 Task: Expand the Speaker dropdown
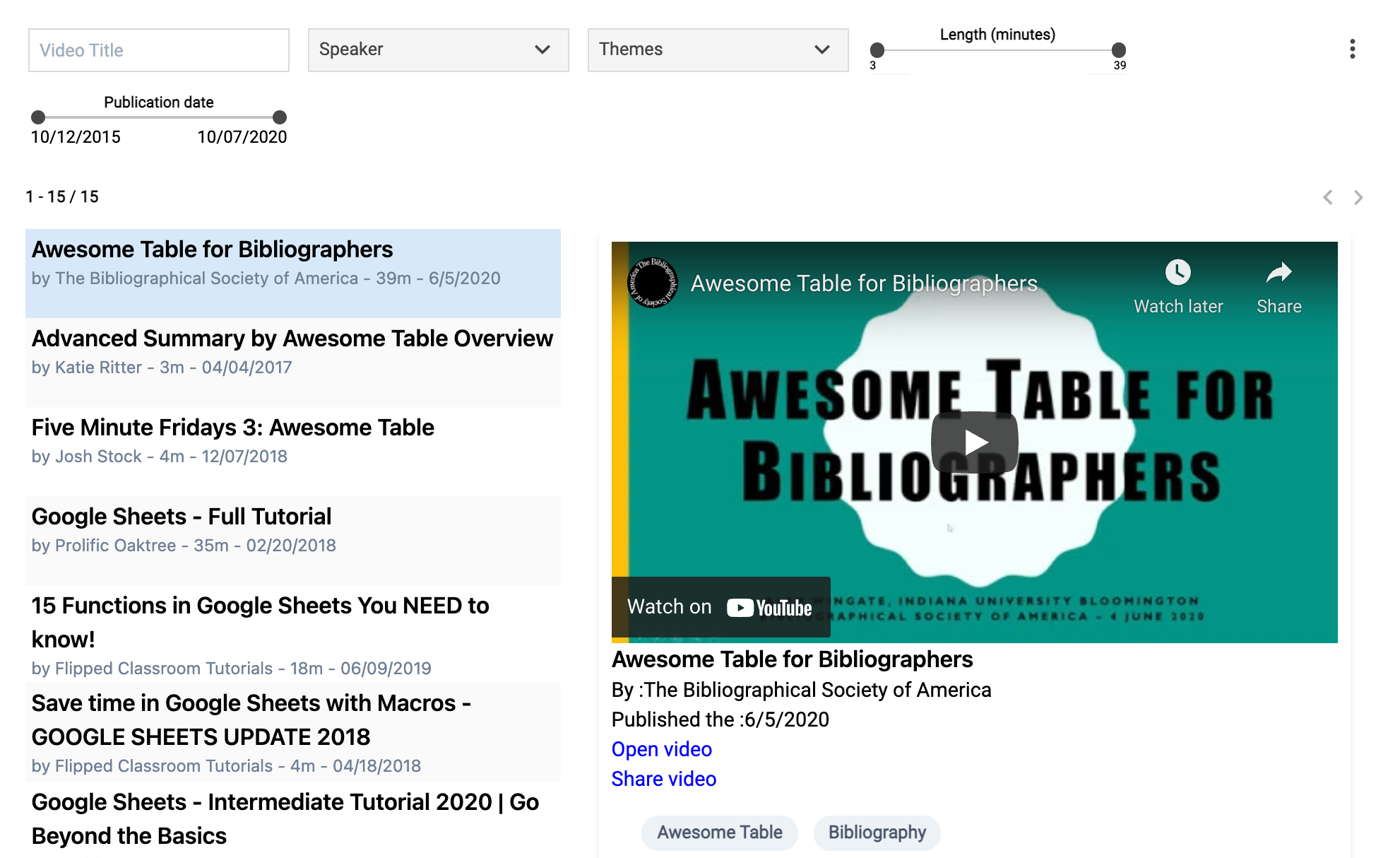click(x=438, y=49)
